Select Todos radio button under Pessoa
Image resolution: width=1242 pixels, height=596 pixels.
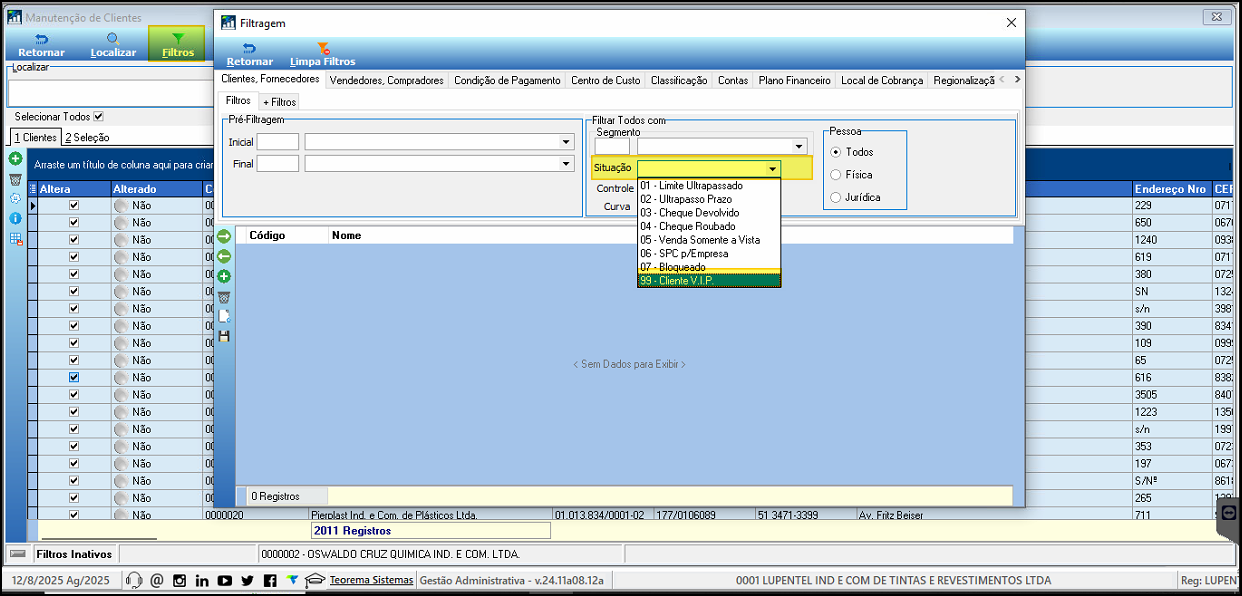[836, 152]
